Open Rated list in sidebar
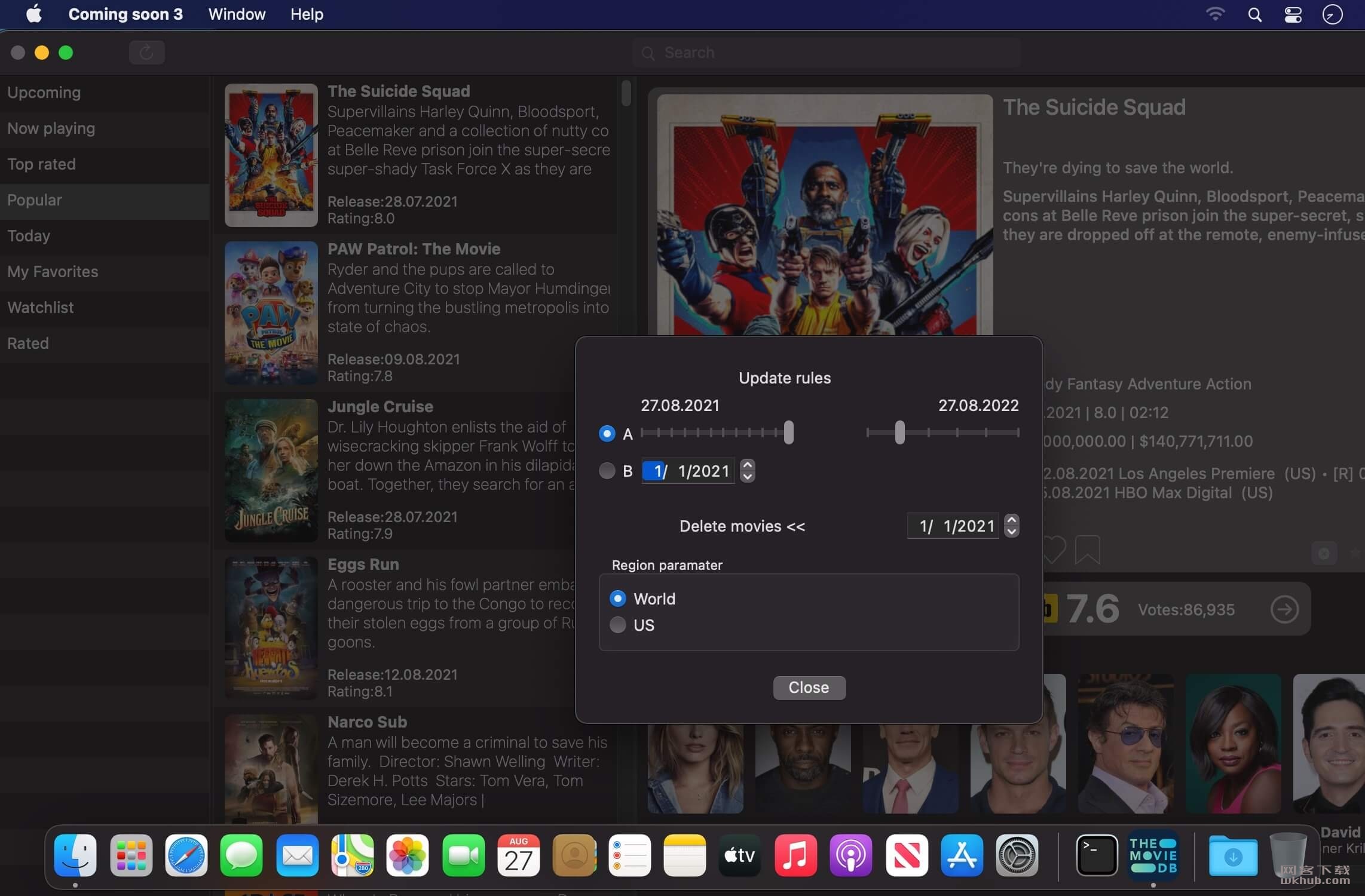The image size is (1365, 896). [105, 343]
